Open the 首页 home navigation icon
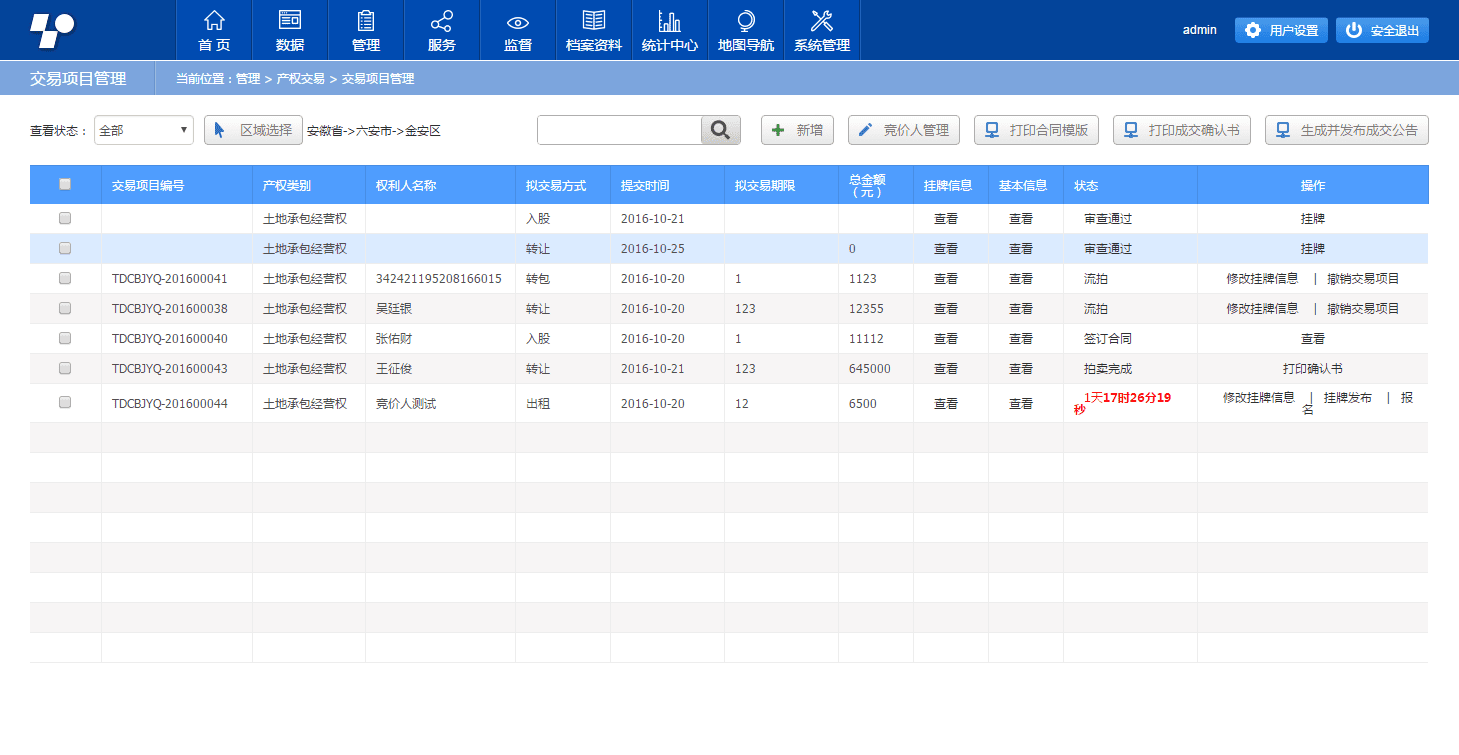 point(214,31)
